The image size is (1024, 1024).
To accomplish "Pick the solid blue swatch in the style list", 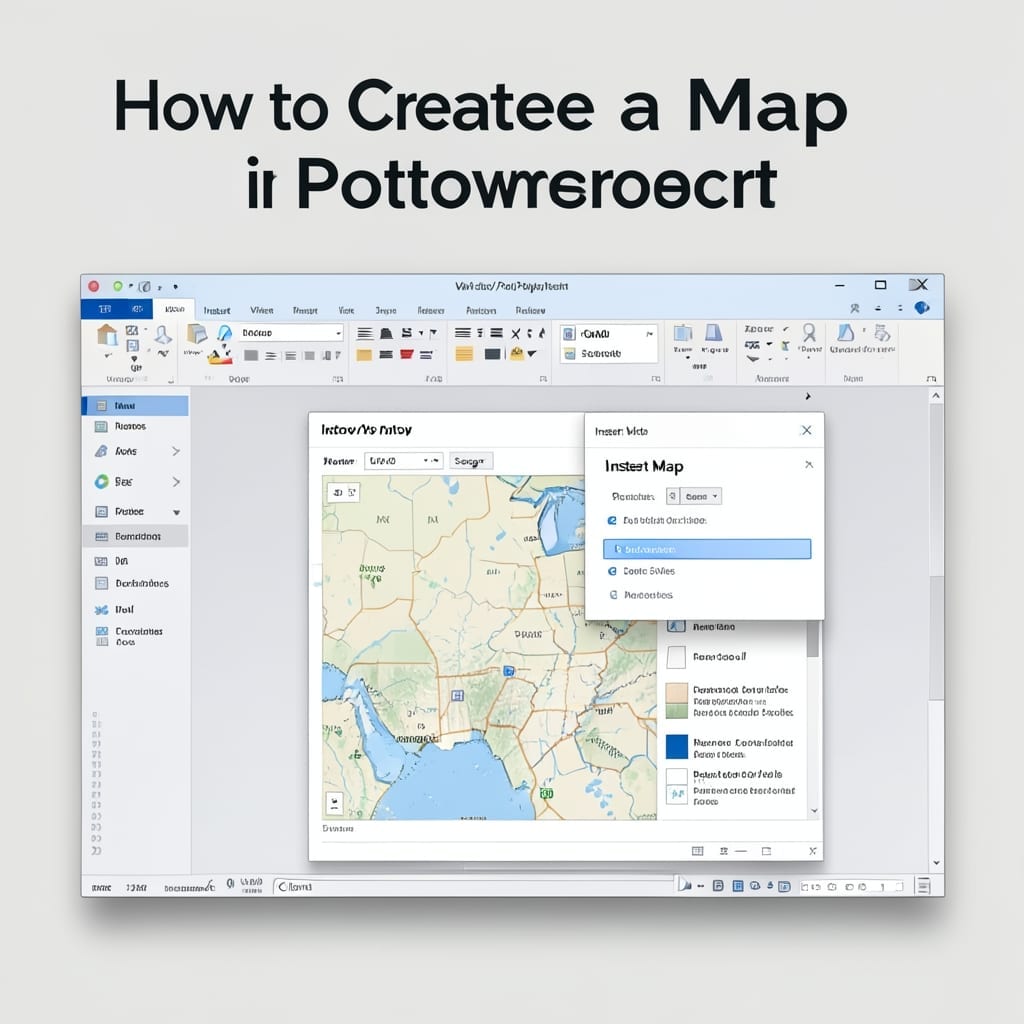I will tap(677, 746).
